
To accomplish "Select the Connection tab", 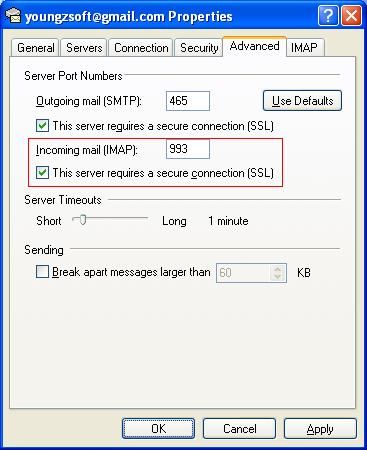I will (x=141, y=48).
